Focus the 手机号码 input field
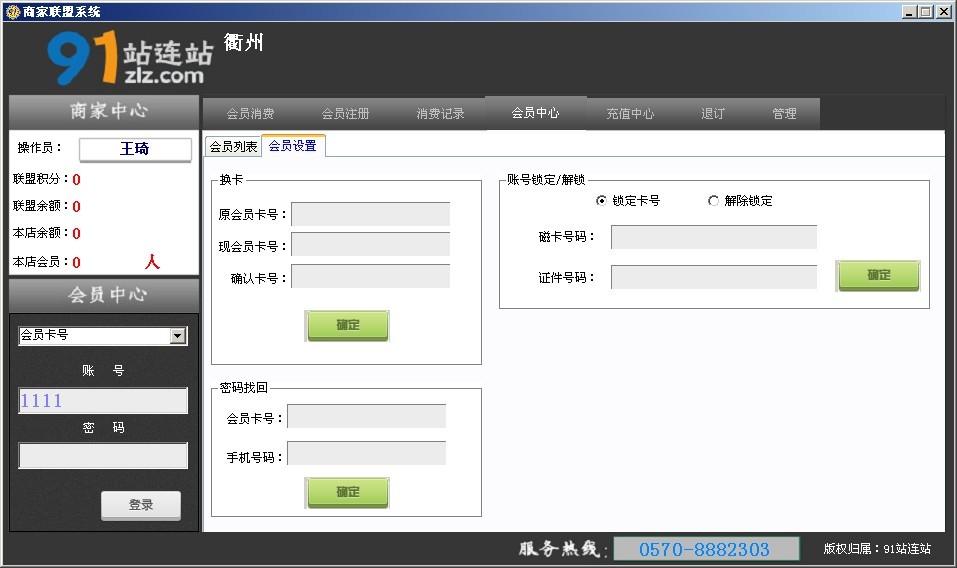Viewport: 957px width, 568px height. 366,454
